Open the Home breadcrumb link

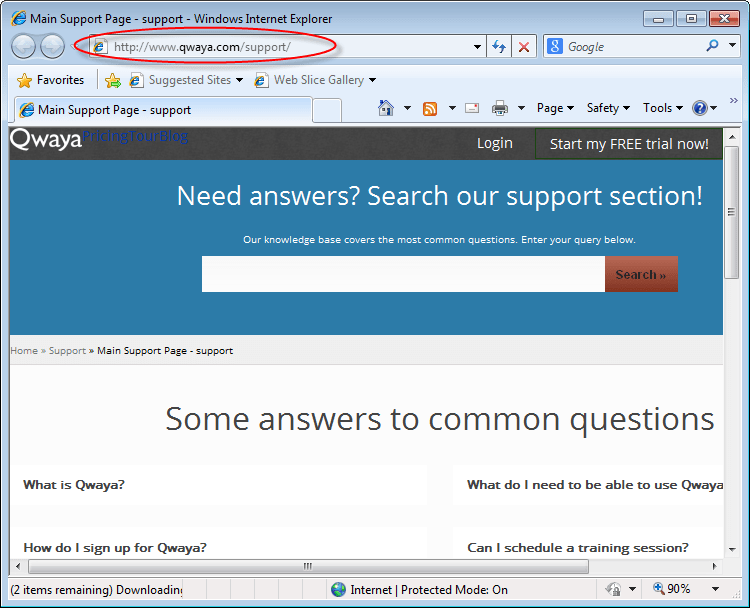24,351
